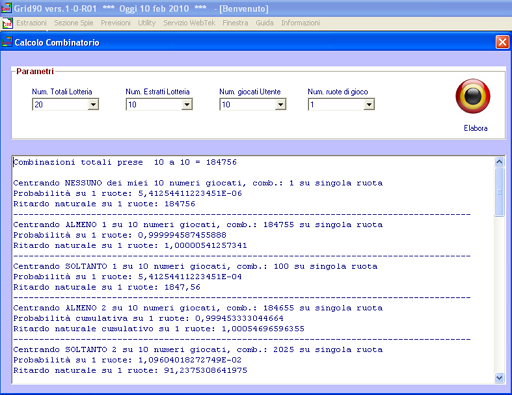The width and height of the screenshot is (512, 395).
Task: Open the Informazioni menu
Action: (x=300, y=23)
